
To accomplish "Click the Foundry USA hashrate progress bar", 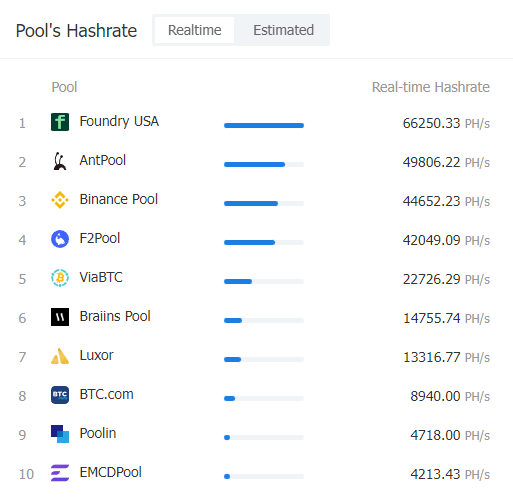I will click(264, 125).
